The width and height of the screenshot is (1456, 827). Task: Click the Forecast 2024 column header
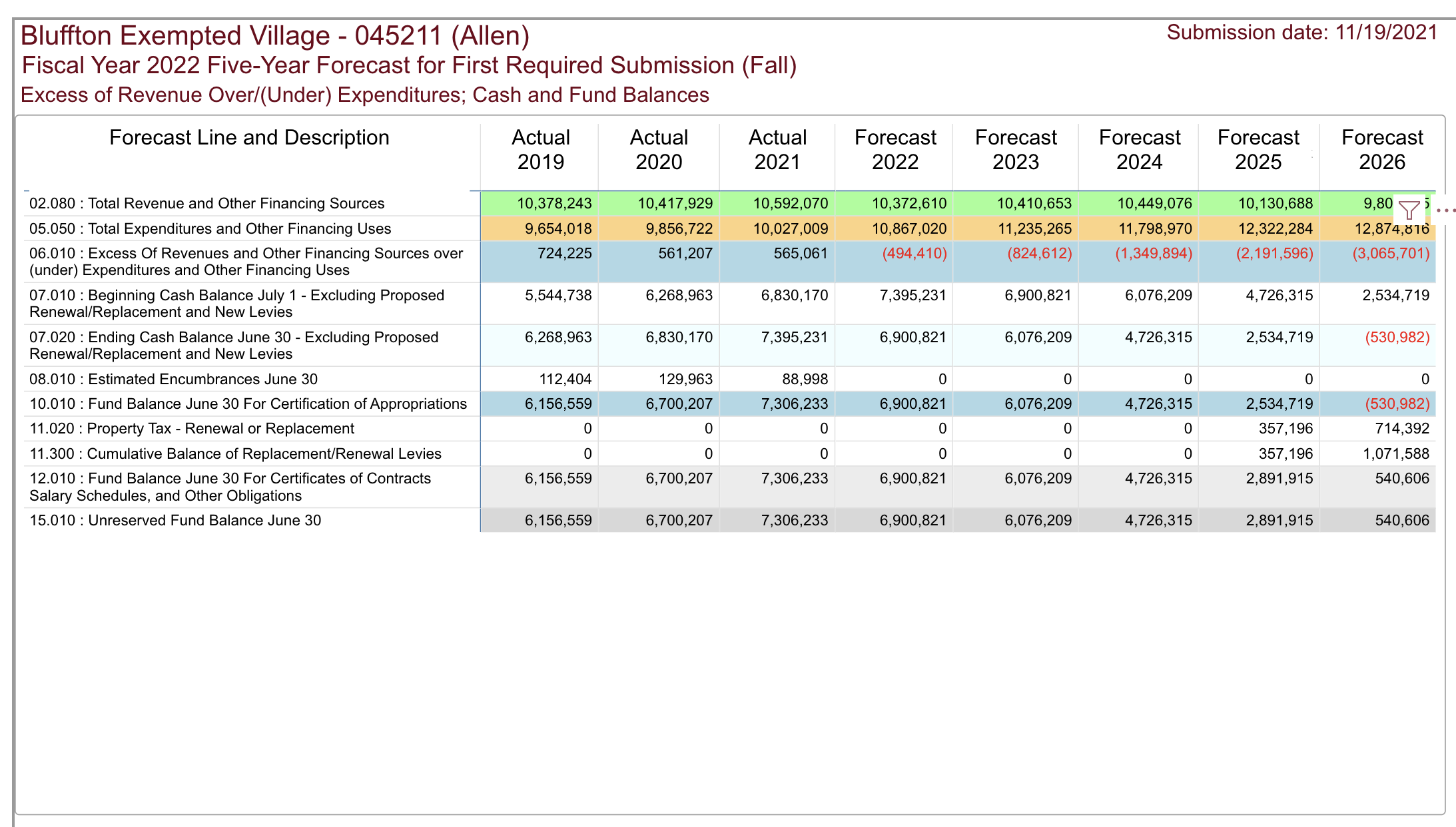coord(1140,149)
